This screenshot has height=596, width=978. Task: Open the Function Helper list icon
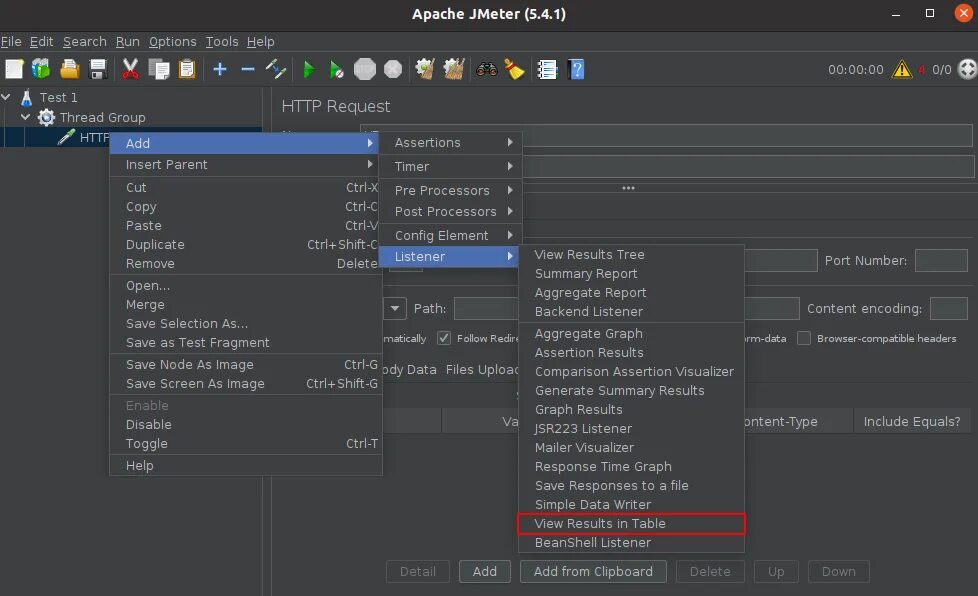(x=547, y=69)
